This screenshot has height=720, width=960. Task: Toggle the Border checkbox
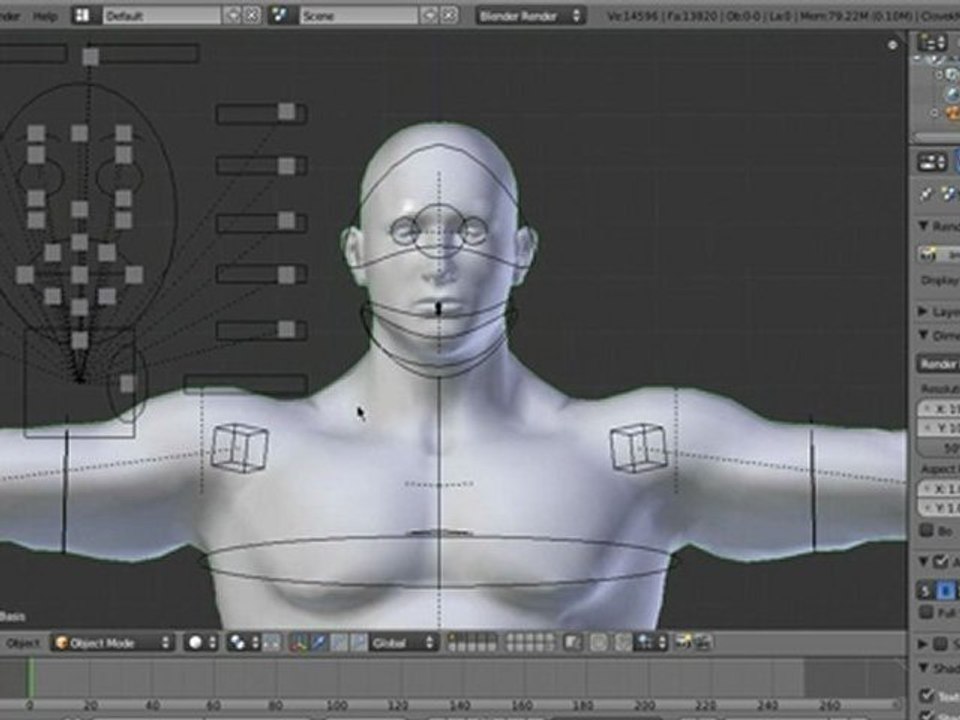point(927,530)
